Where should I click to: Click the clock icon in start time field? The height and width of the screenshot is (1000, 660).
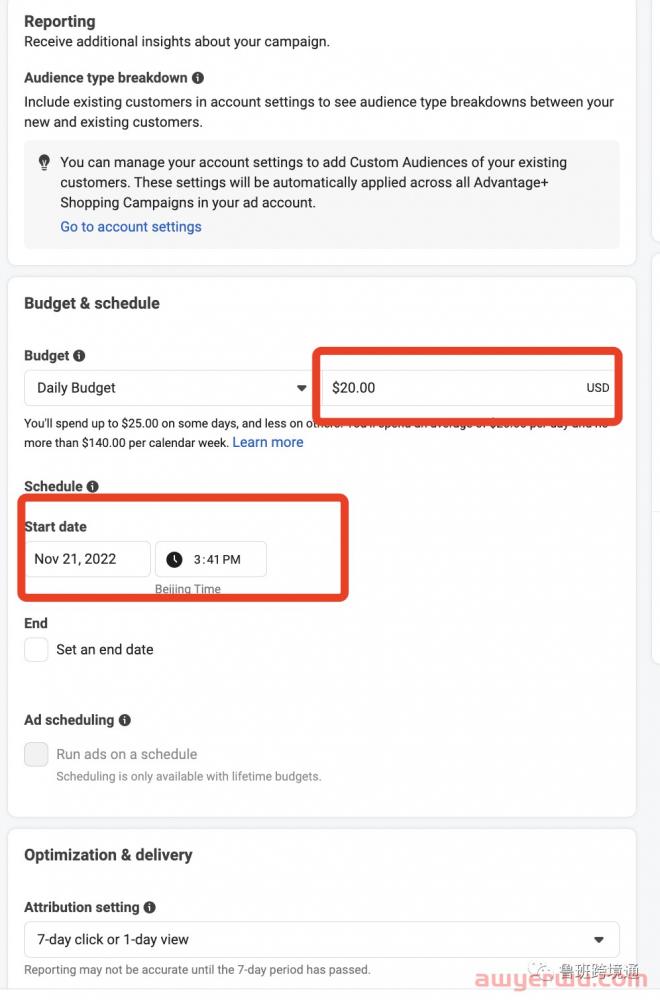(x=174, y=559)
